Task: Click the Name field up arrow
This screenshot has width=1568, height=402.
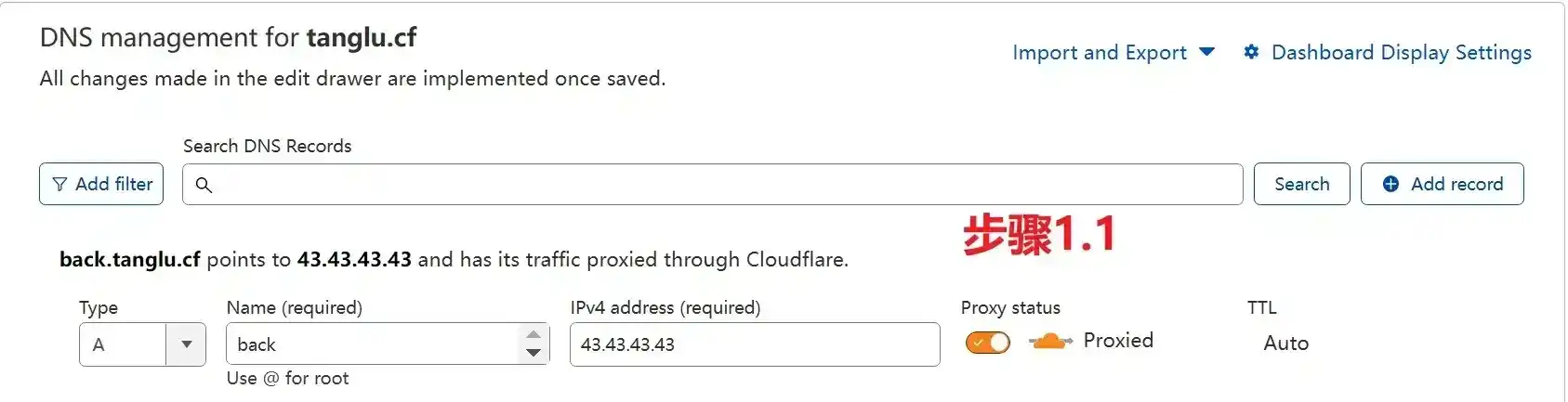Action: (533, 335)
